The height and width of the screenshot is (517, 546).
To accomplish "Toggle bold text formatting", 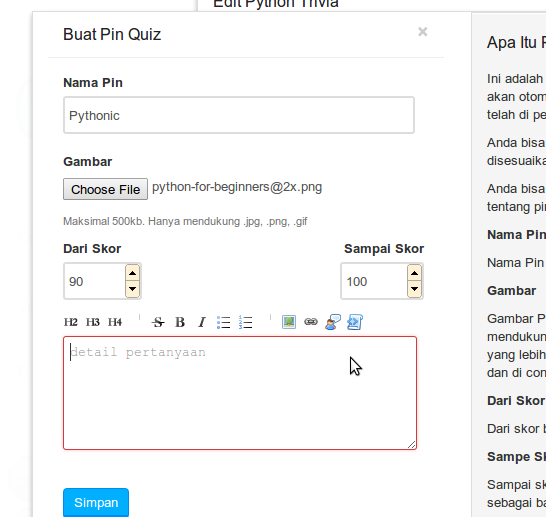I will (x=180, y=322).
